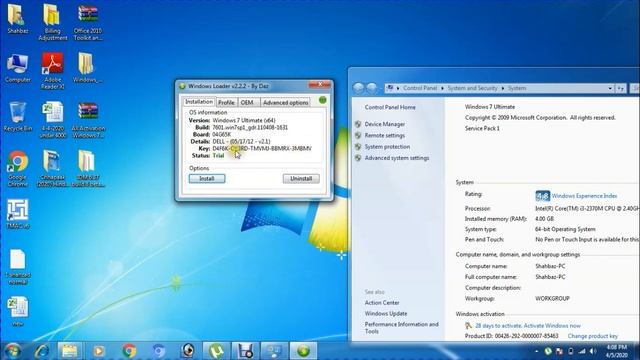Close the Windows Loader window
Image resolution: width=640 pixels, height=360 pixels.
(x=320, y=84)
